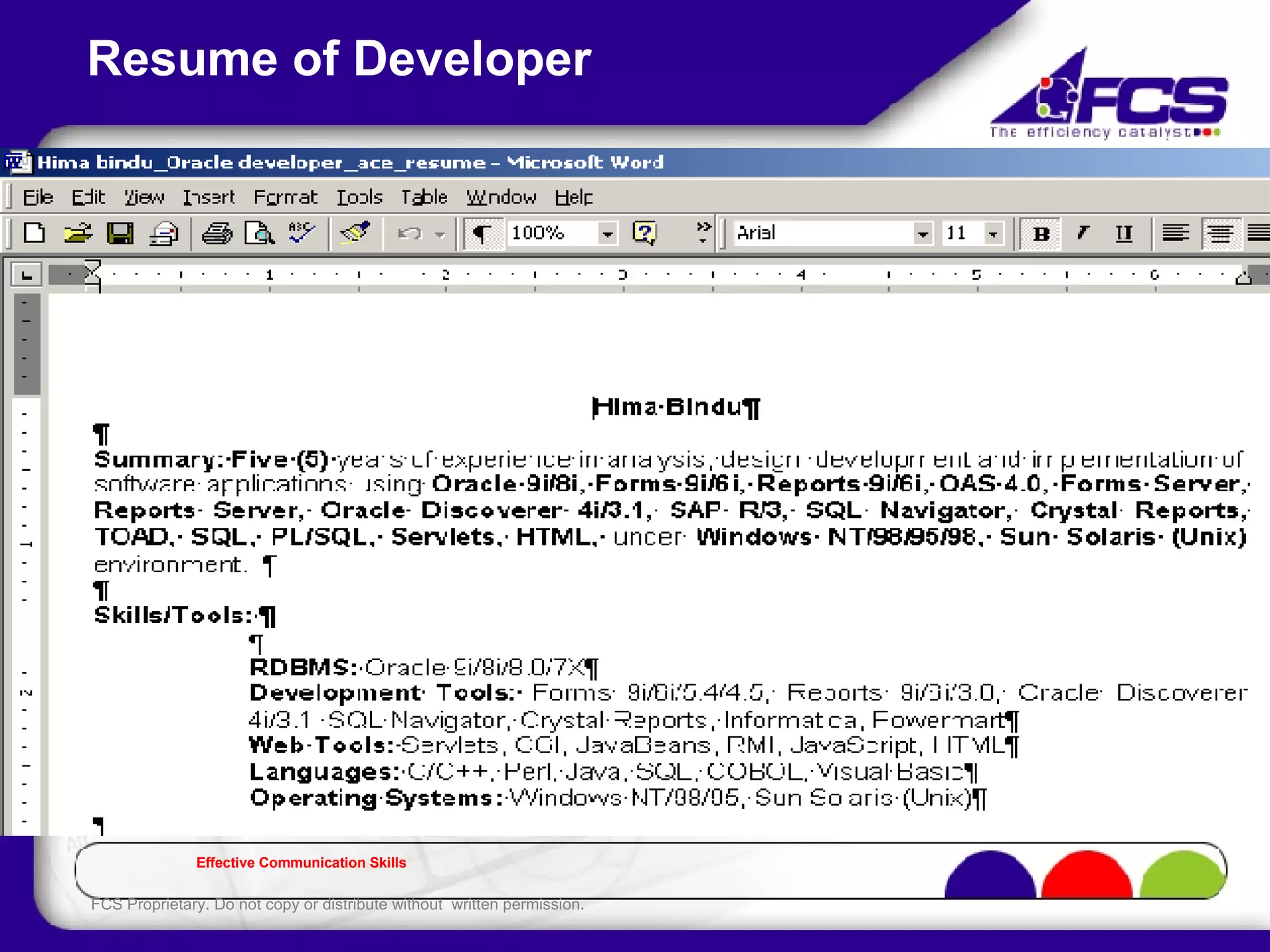Click the Microsoft Word Help question icon
Viewport: 1270px width, 952px height.
pos(644,234)
